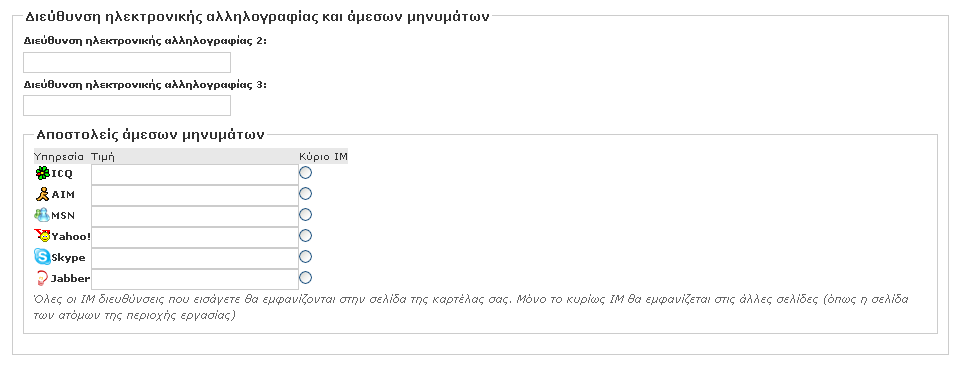The image size is (958, 368).
Task: Click the AIM running man icon
Action: click(42, 194)
